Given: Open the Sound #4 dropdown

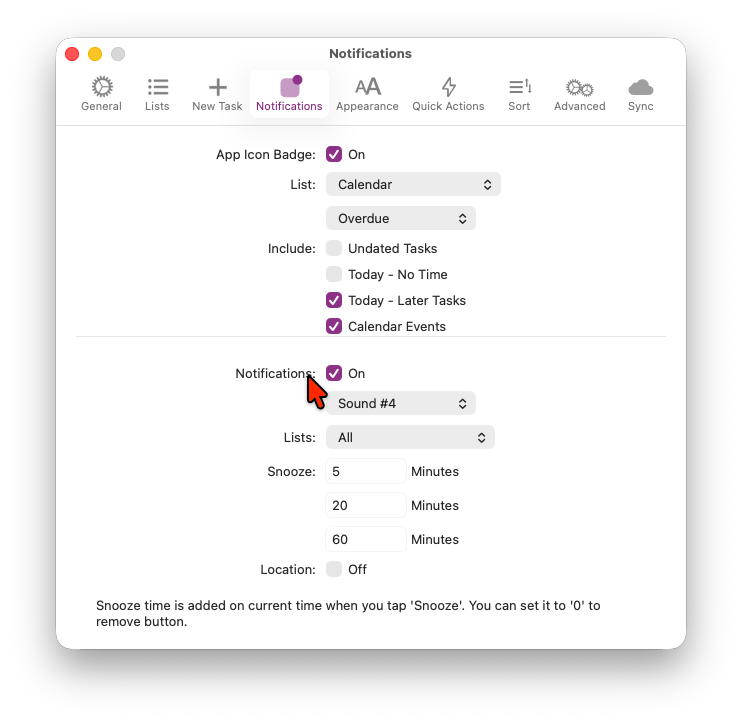Looking at the screenshot, I should pyautogui.click(x=401, y=403).
